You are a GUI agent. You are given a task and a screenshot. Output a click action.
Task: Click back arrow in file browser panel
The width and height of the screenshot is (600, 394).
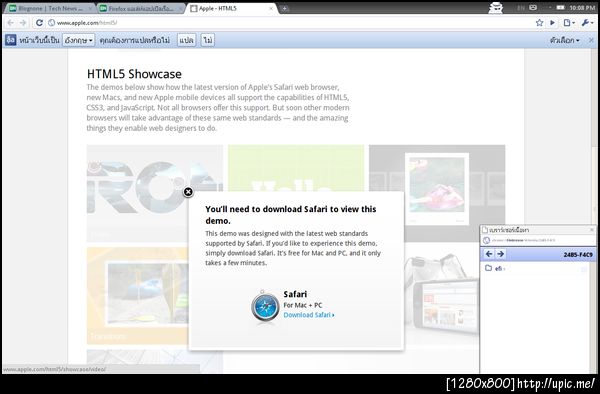(489, 254)
